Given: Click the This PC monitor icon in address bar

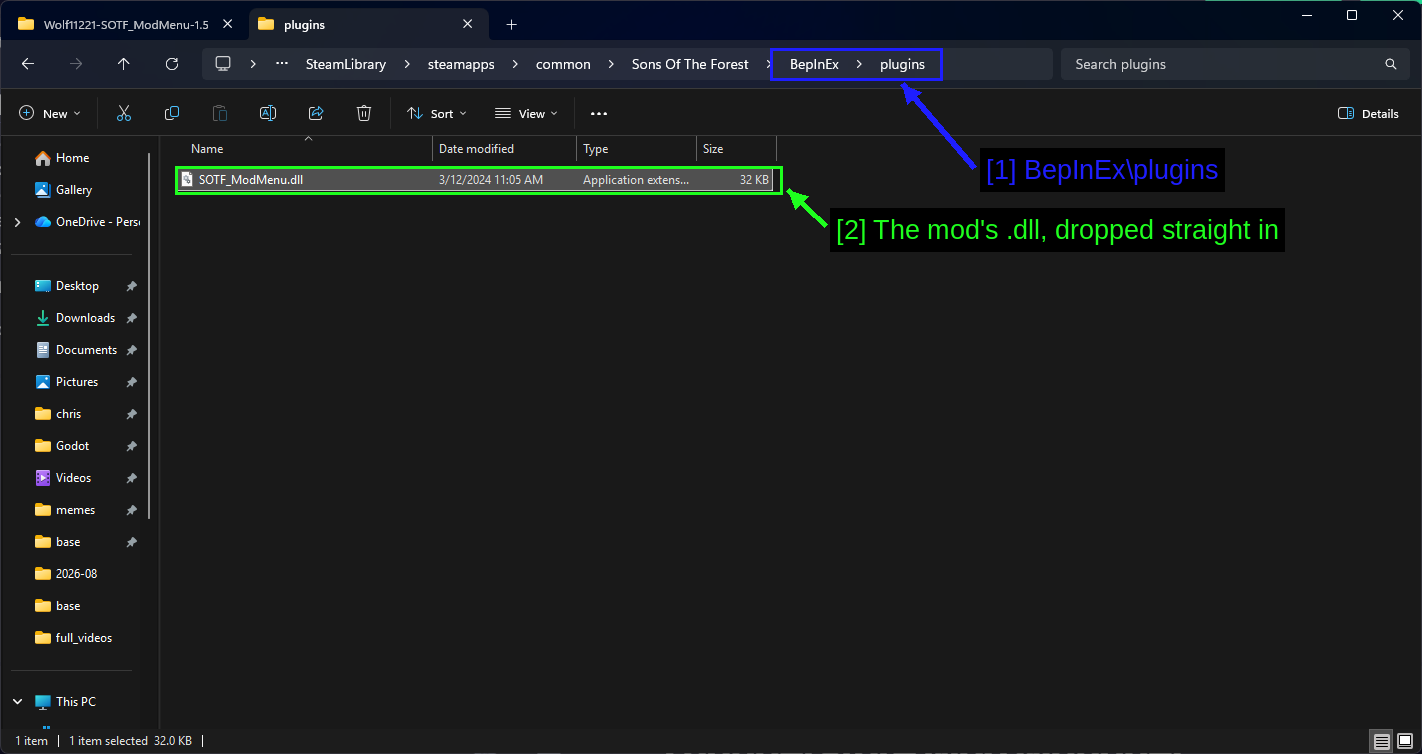Looking at the screenshot, I should tap(223, 64).
